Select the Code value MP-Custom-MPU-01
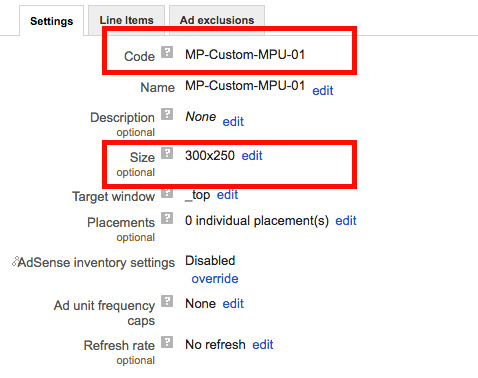Screen dimensions: 478x378 pyautogui.click(x=245, y=54)
